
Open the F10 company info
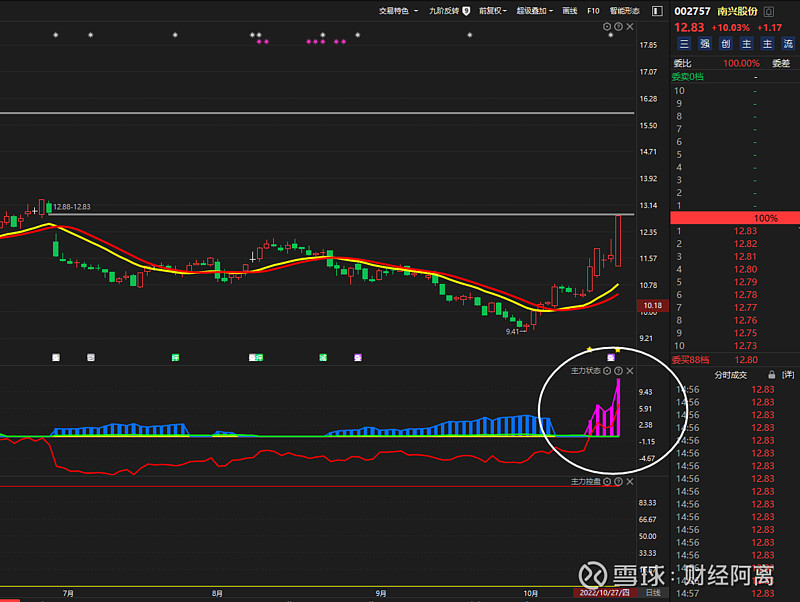coord(593,11)
